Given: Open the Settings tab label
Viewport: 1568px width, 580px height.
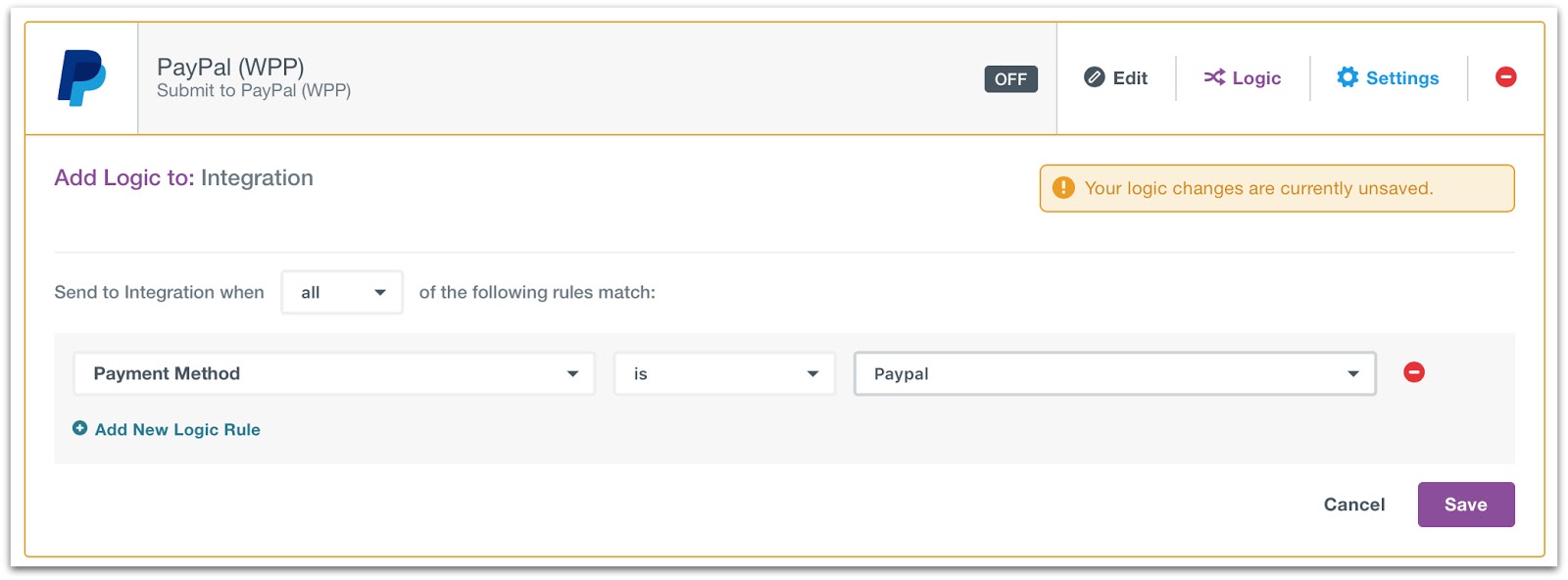Looking at the screenshot, I should [x=1402, y=78].
